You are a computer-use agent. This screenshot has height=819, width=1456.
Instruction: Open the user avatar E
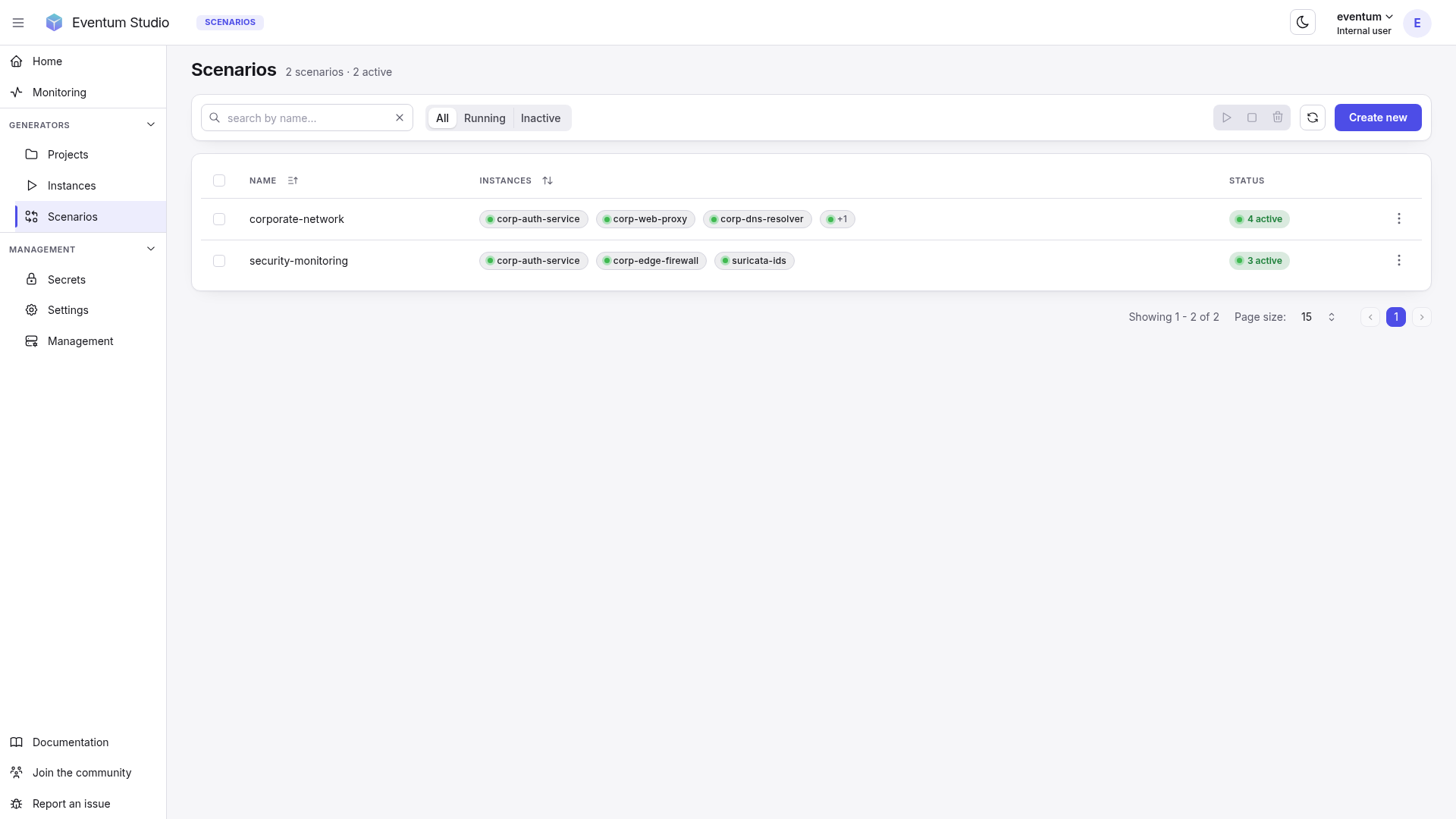[x=1417, y=23]
